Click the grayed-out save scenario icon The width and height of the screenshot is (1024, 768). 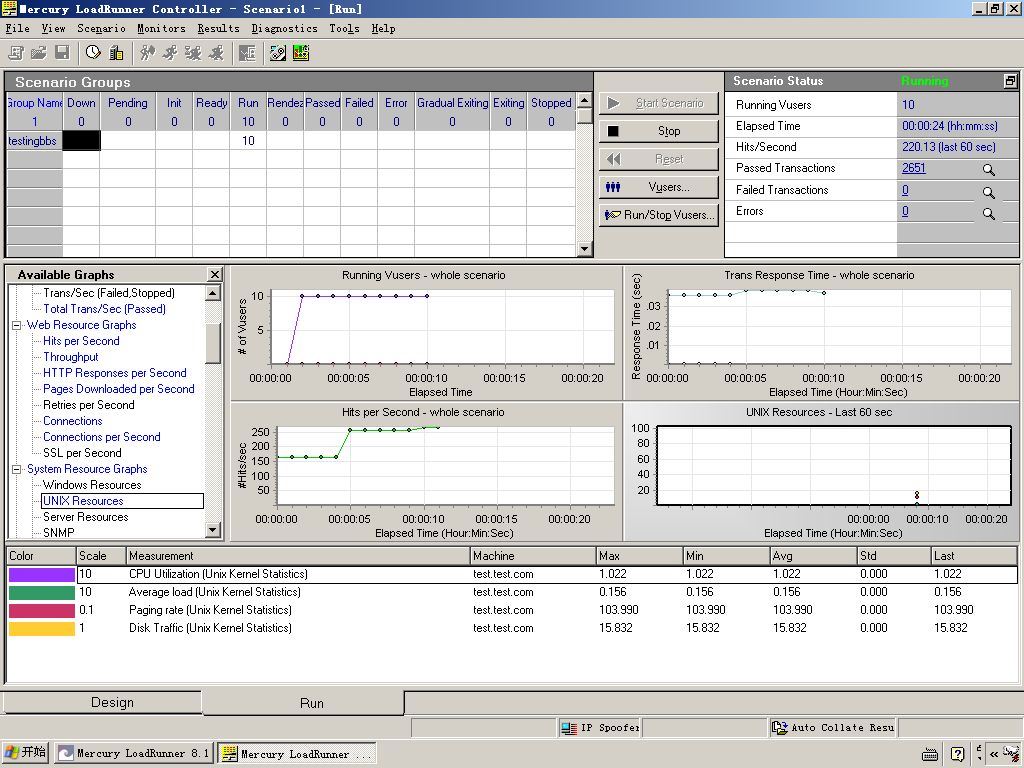coord(62,53)
